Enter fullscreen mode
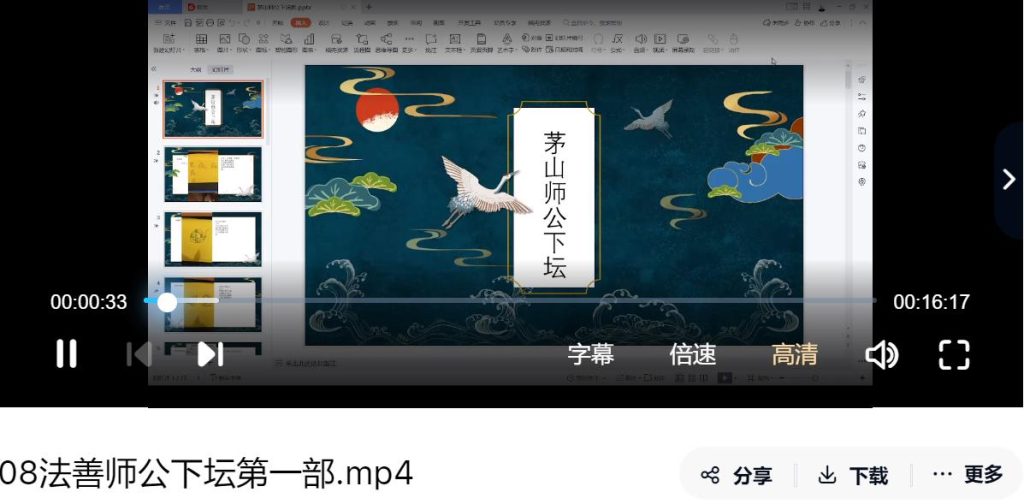The width and height of the screenshot is (1024, 504). [x=954, y=354]
